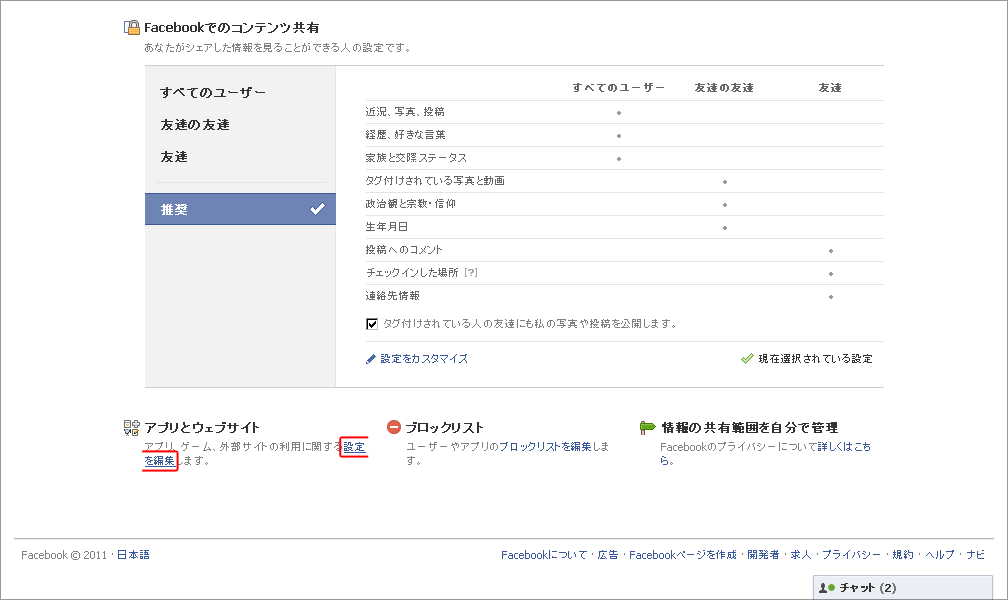This screenshot has height=600, width=1008.
Task: Select すべてのユーザー preset in the left panel
Action: point(213,93)
